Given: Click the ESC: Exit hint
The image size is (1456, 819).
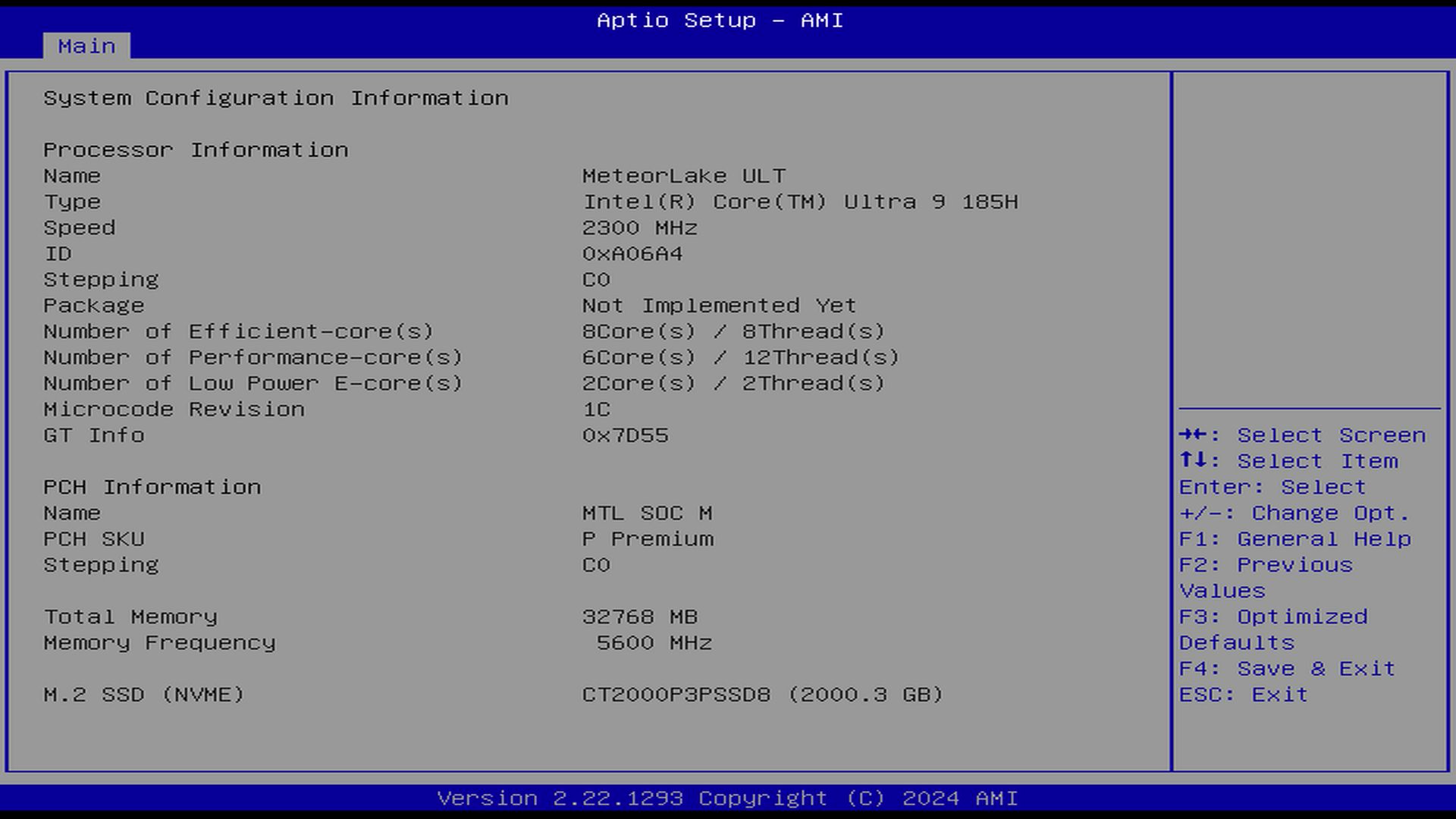Looking at the screenshot, I should pos(1244,695).
